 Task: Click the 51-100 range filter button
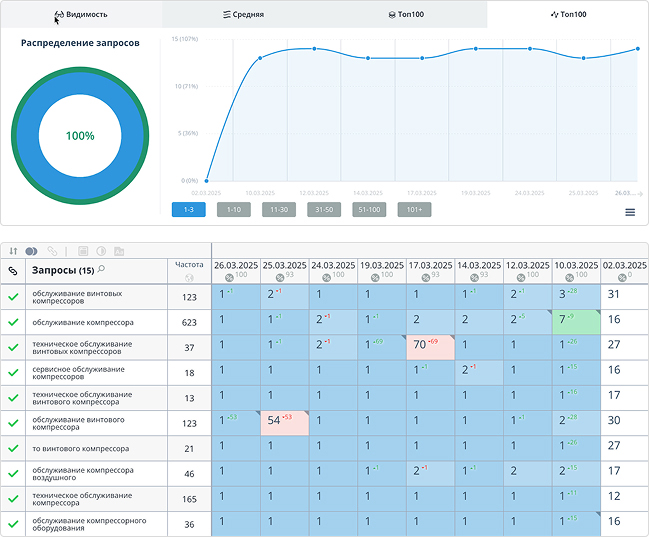tap(368, 210)
